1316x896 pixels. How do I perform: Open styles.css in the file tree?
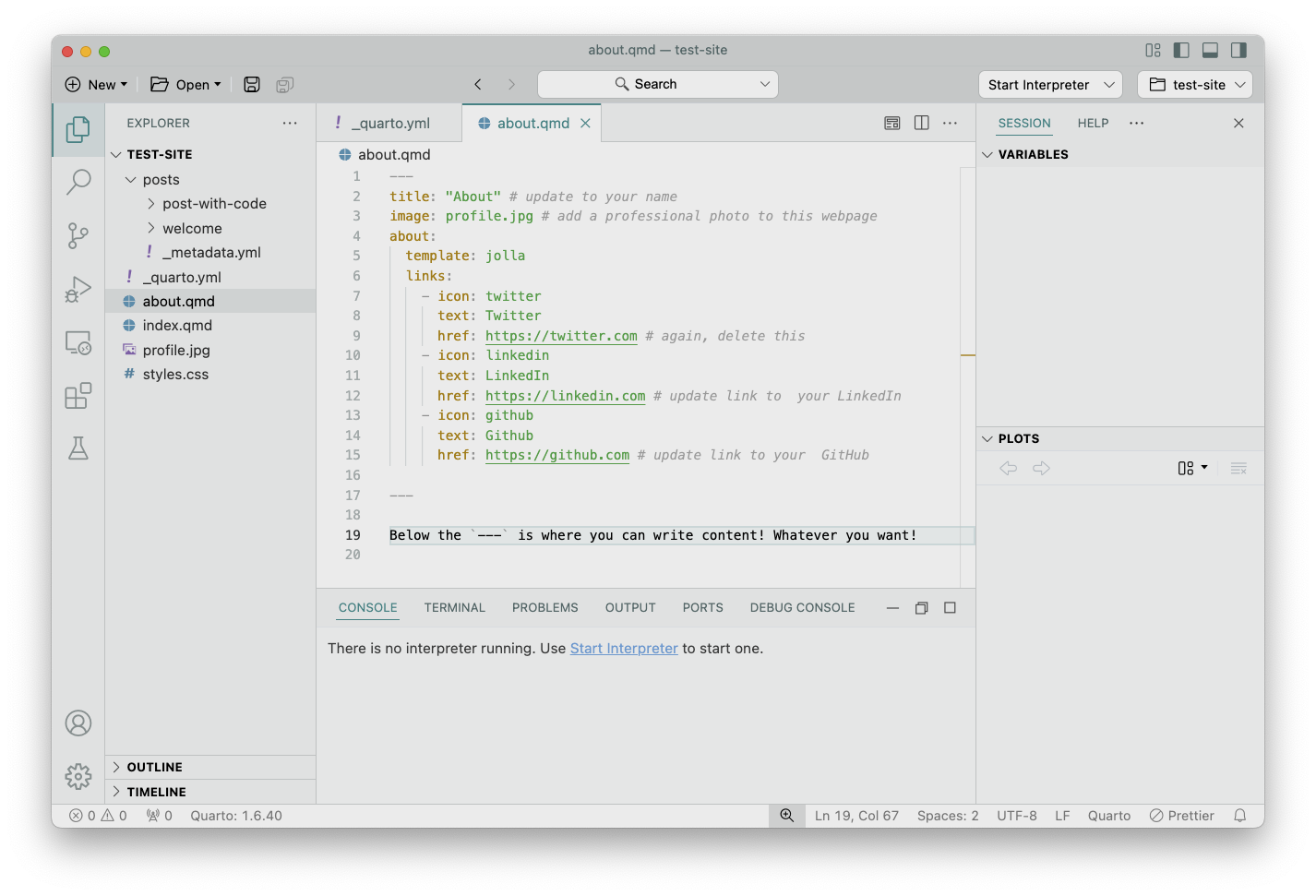[210, 374]
